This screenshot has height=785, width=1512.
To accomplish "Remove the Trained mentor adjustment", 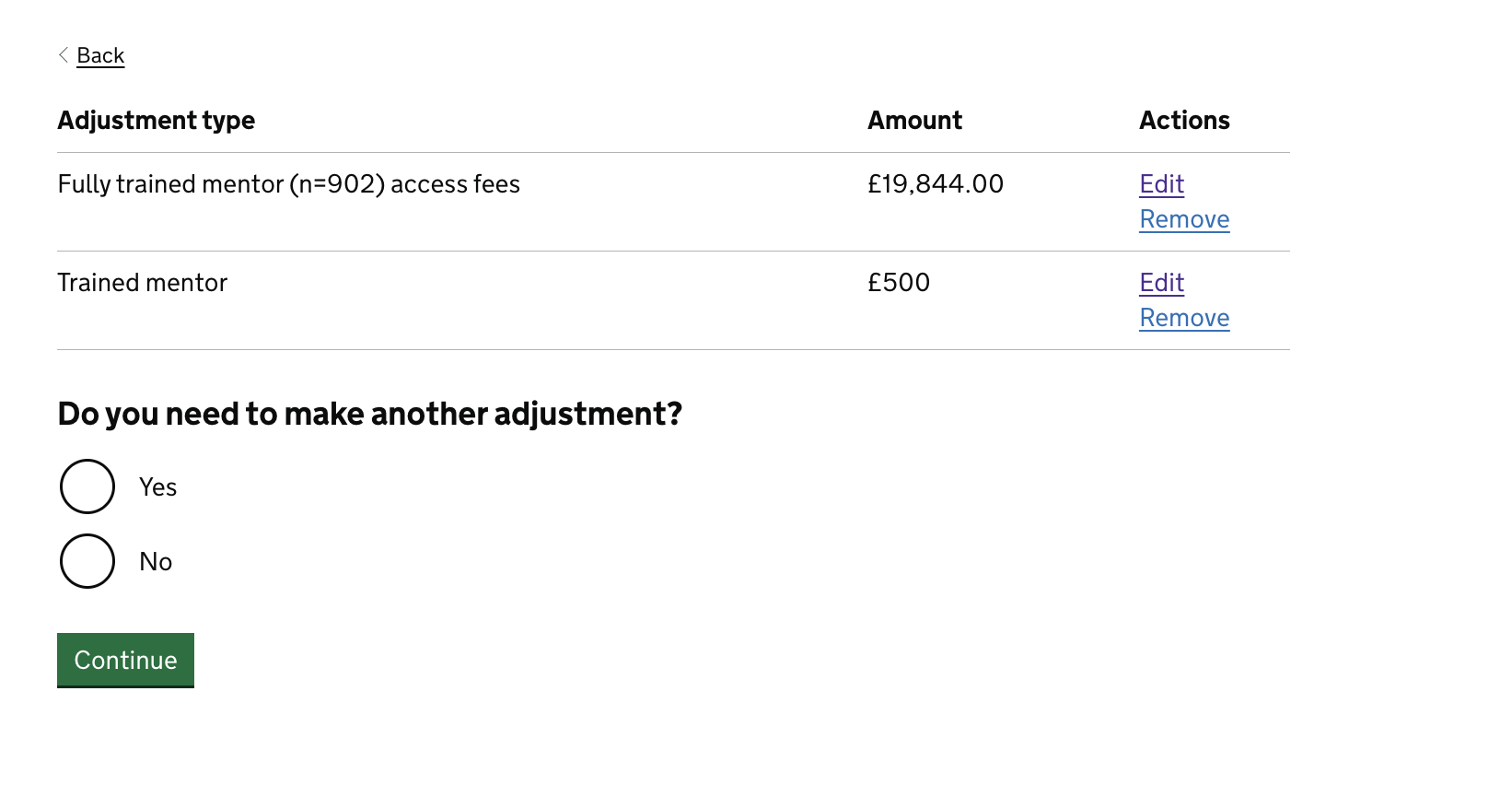I will tap(1184, 317).
